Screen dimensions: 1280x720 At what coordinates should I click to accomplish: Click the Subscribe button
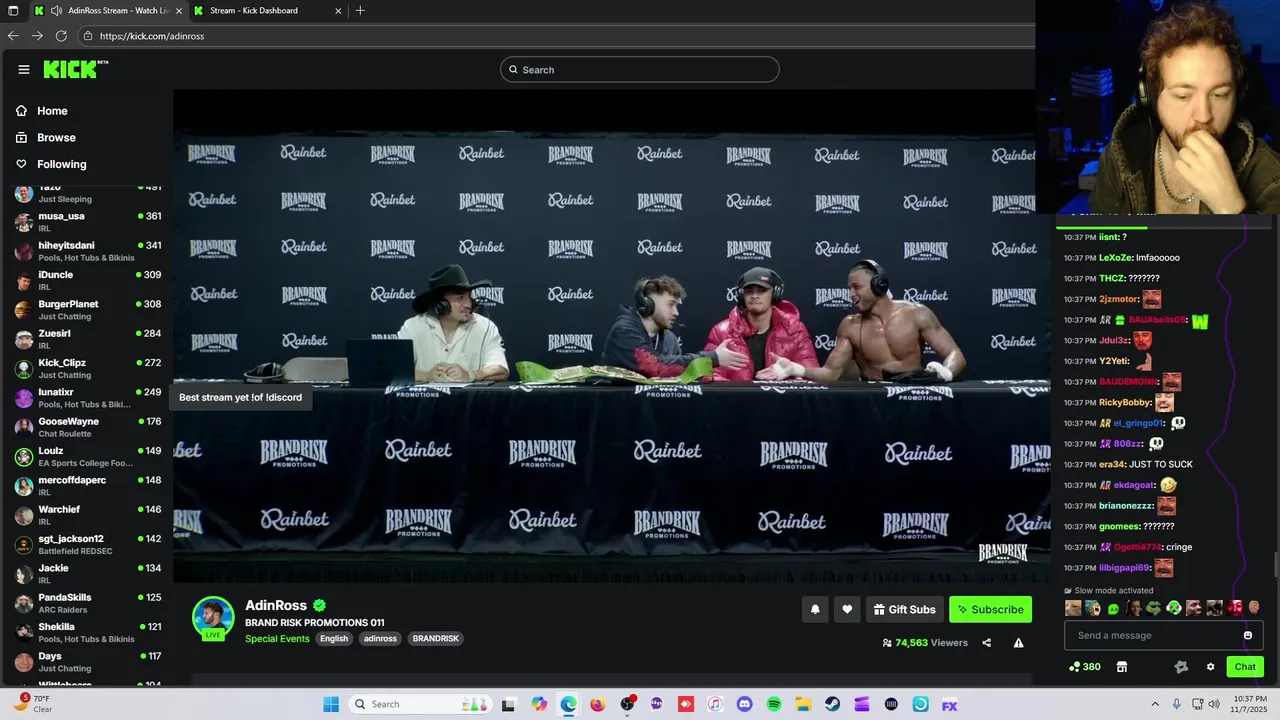pos(990,609)
